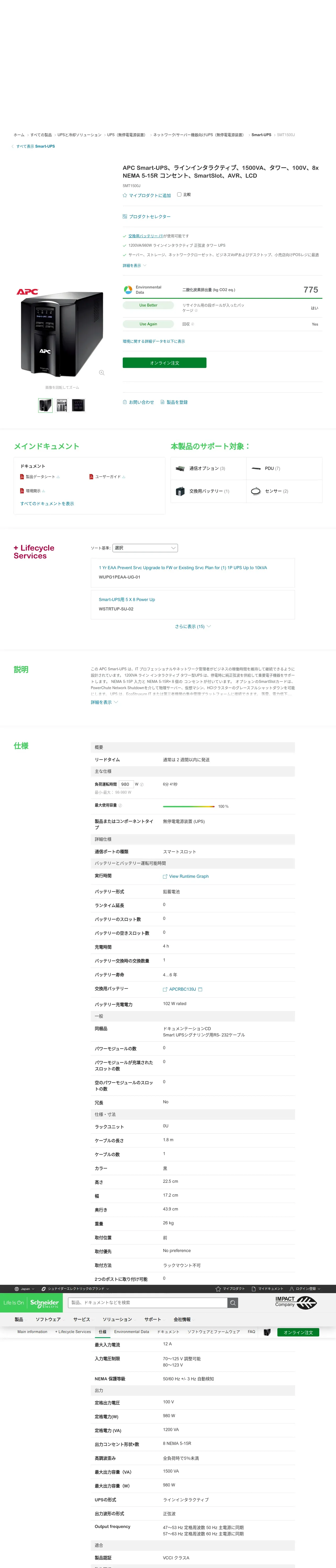This screenshot has height=1568, width=336.
Task: Click the PDU product icon
Action: pos(256,468)
